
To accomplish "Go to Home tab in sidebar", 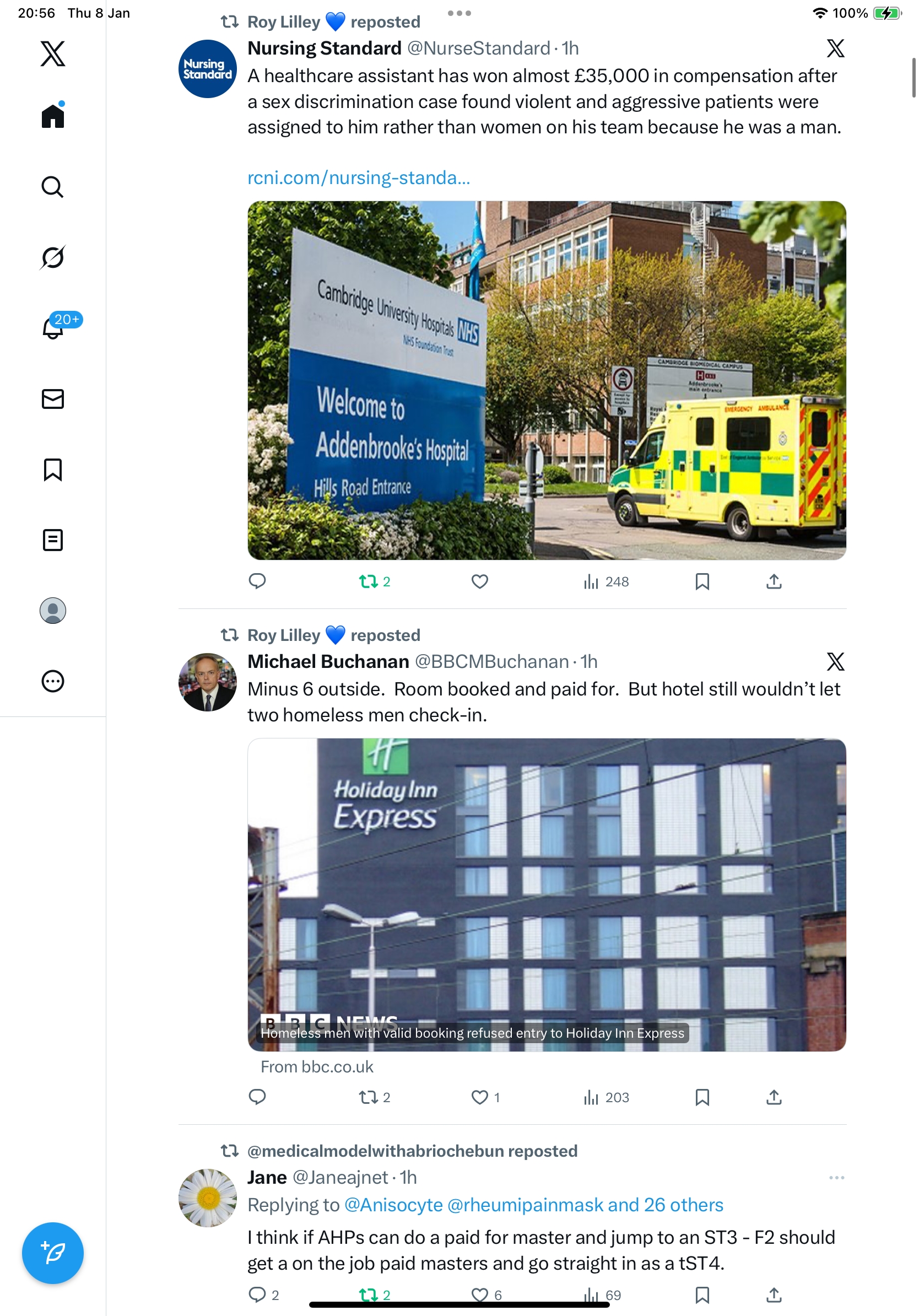I will [53, 115].
